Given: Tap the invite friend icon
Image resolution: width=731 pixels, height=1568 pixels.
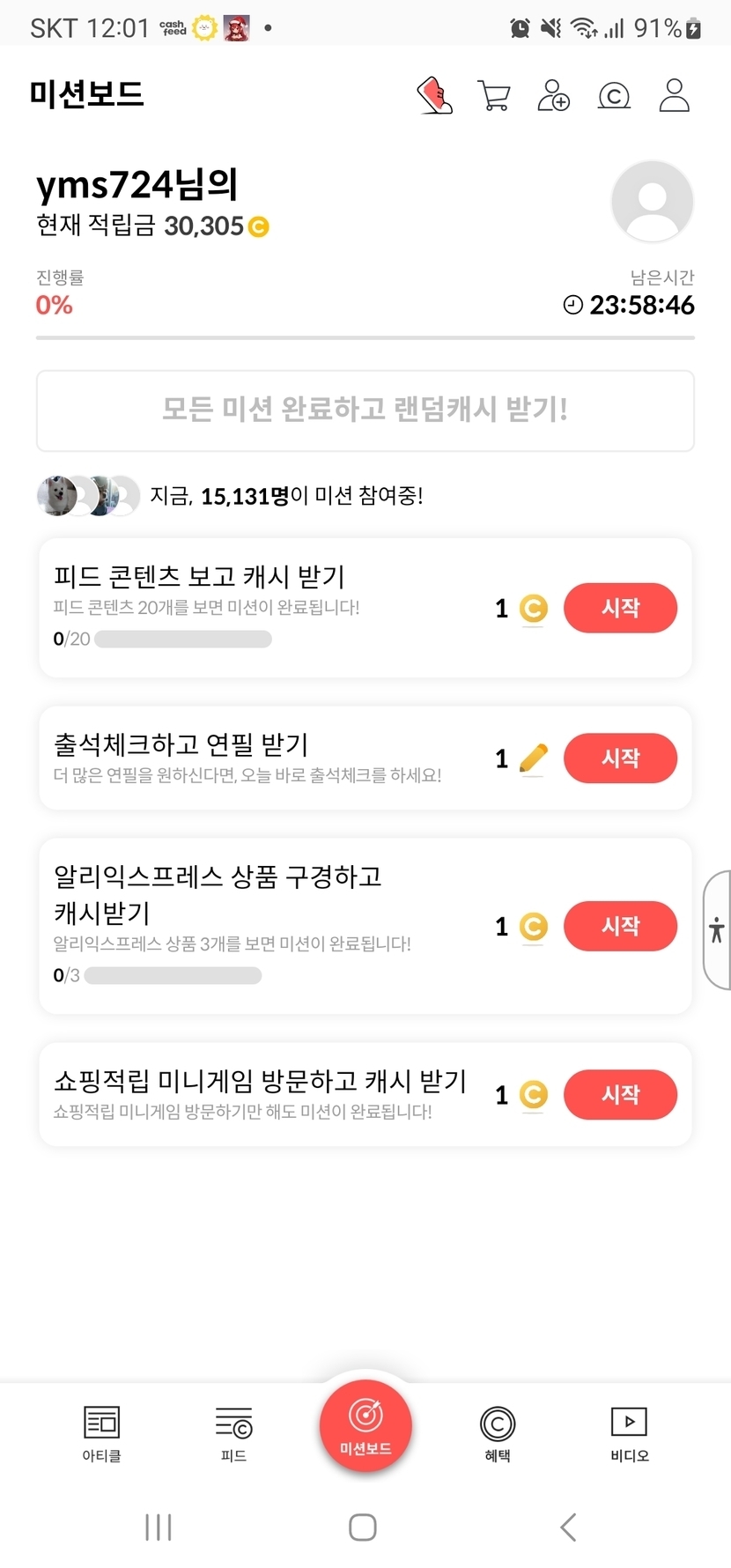Looking at the screenshot, I should (x=554, y=95).
